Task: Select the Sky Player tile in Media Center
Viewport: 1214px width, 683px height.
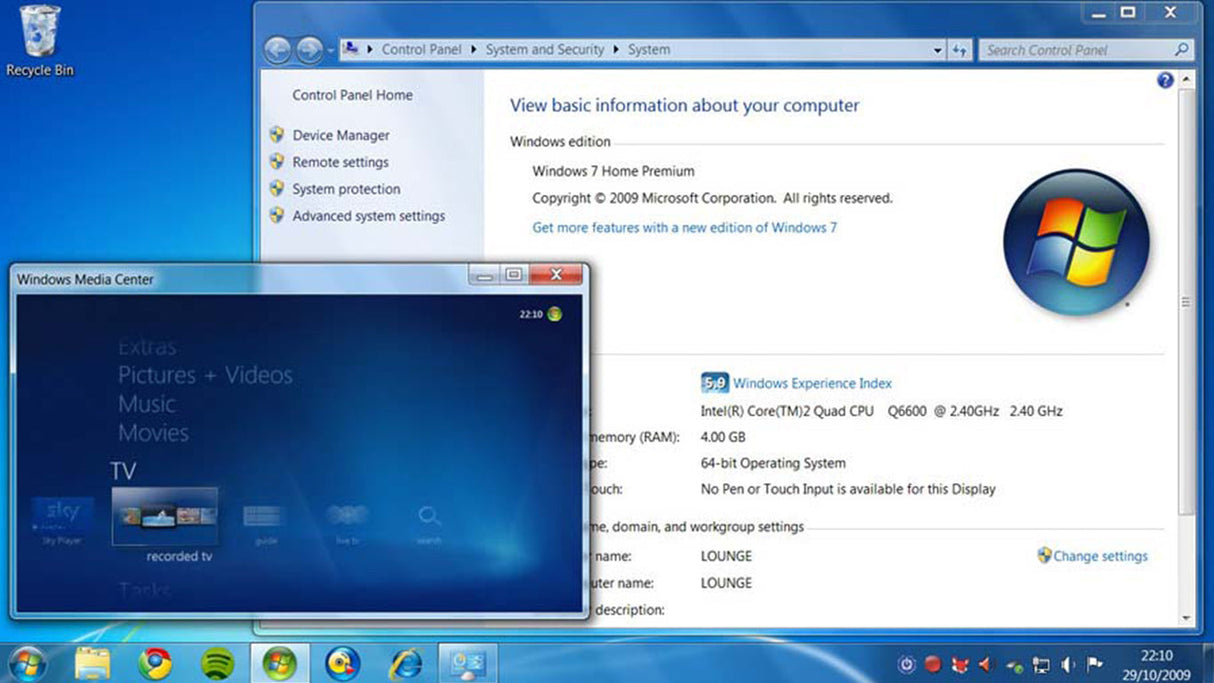Action: [x=60, y=515]
